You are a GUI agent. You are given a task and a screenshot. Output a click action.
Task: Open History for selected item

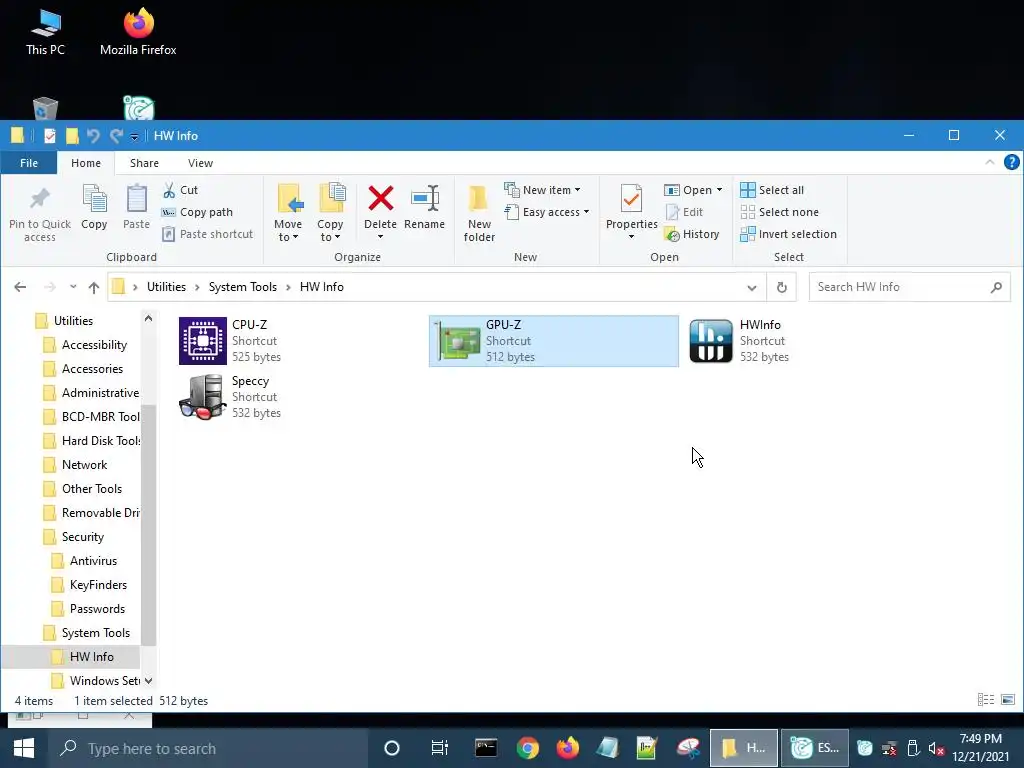[692, 234]
